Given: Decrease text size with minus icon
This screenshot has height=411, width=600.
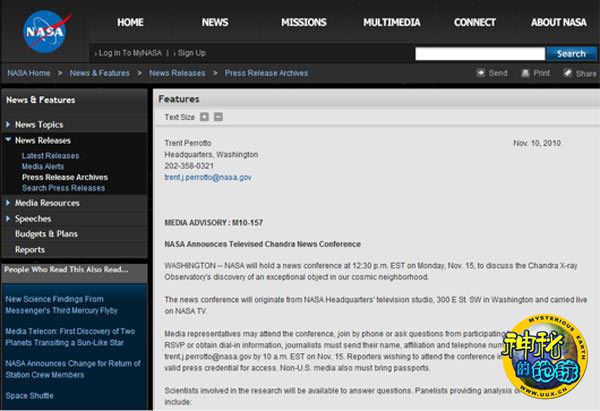Looking at the screenshot, I should pyautogui.click(x=218, y=117).
